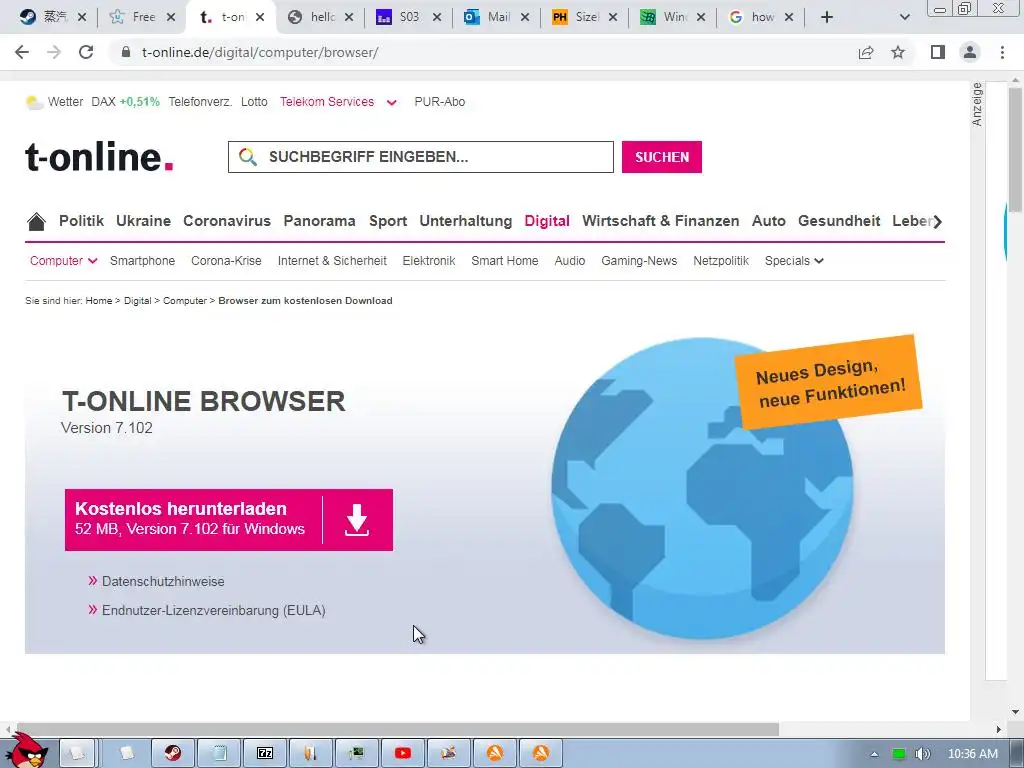This screenshot has width=1024, height=768.
Task: Go back to the previous page
Action: [22, 52]
